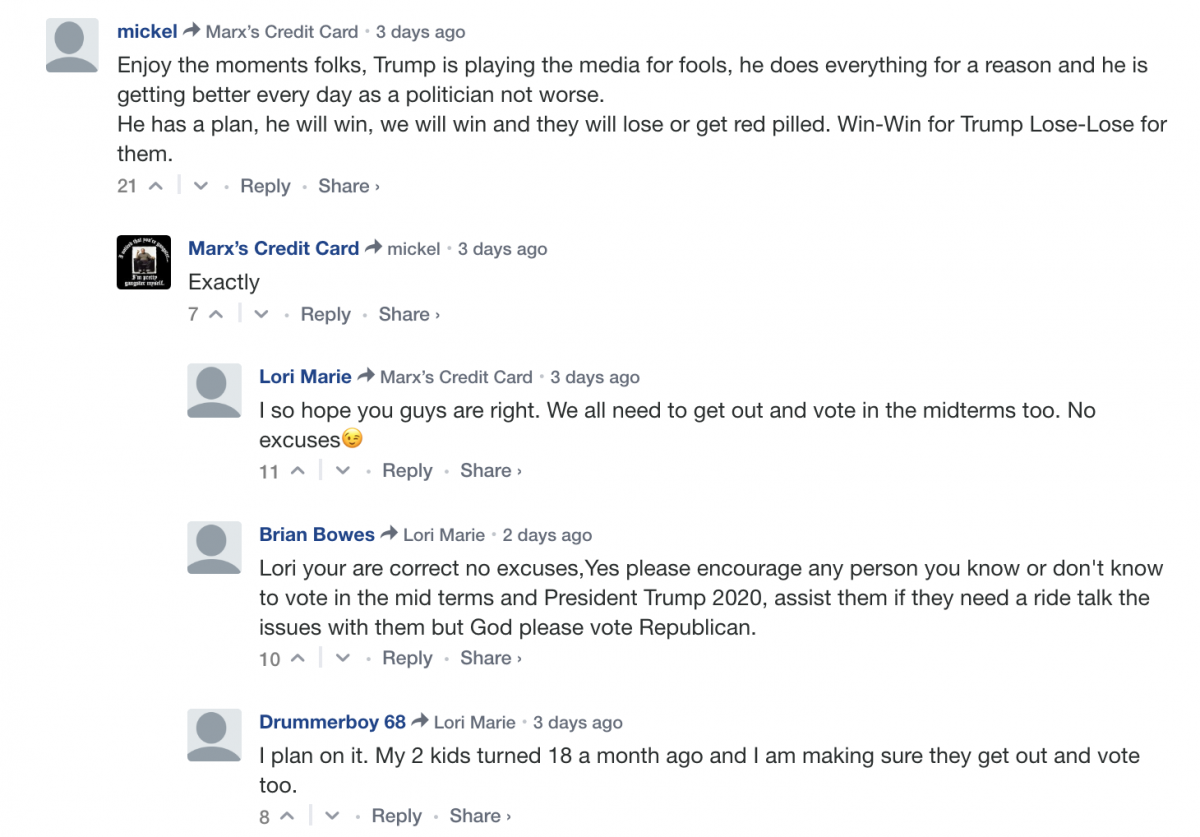This screenshot has width=1200, height=837.
Task: Expand Share menu under Lori Marie's comment
Action: pyautogui.click(x=490, y=471)
